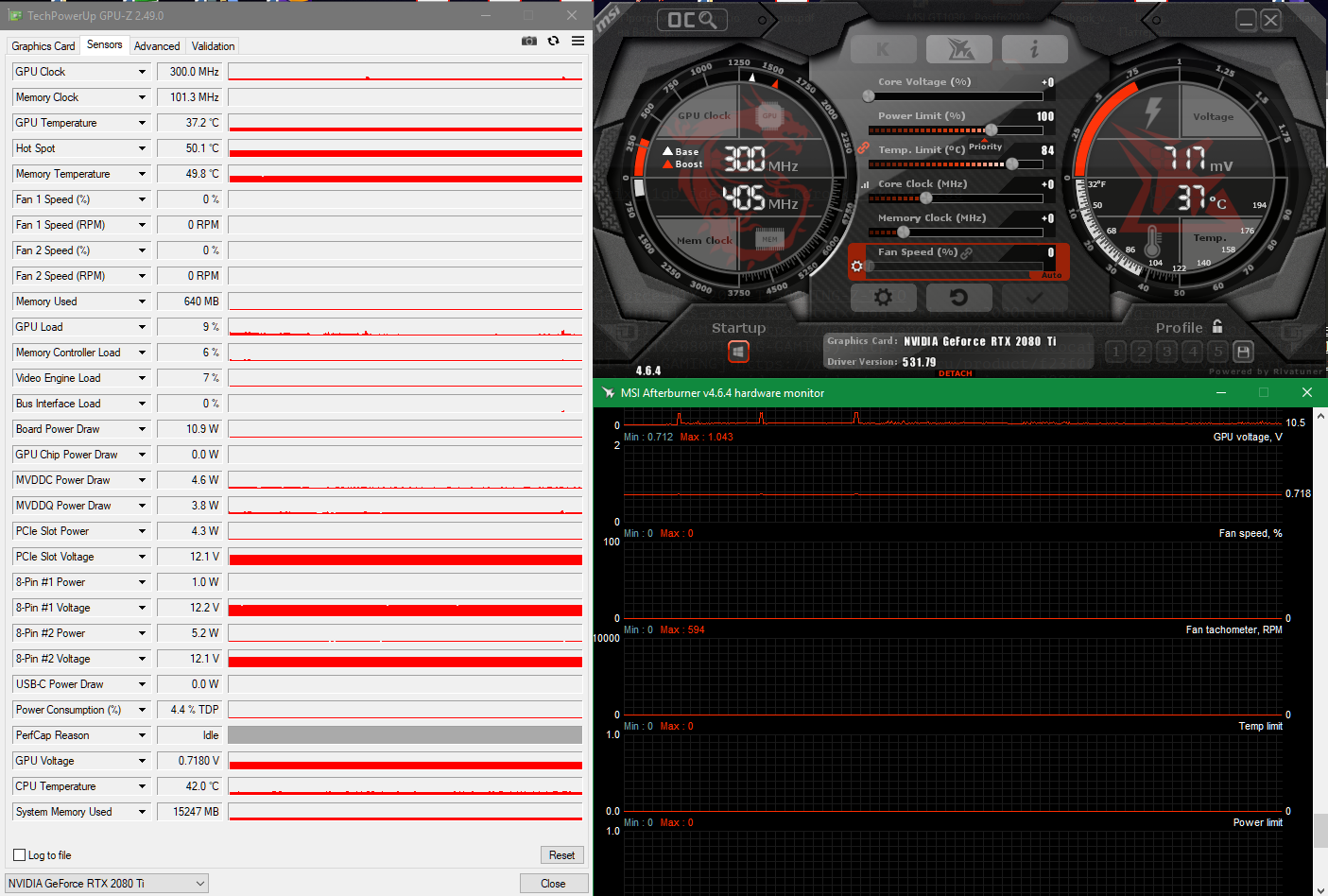This screenshot has width=1328, height=896.
Task: Click the thermometer icon on the temperature gauge
Action: click(1153, 241)
